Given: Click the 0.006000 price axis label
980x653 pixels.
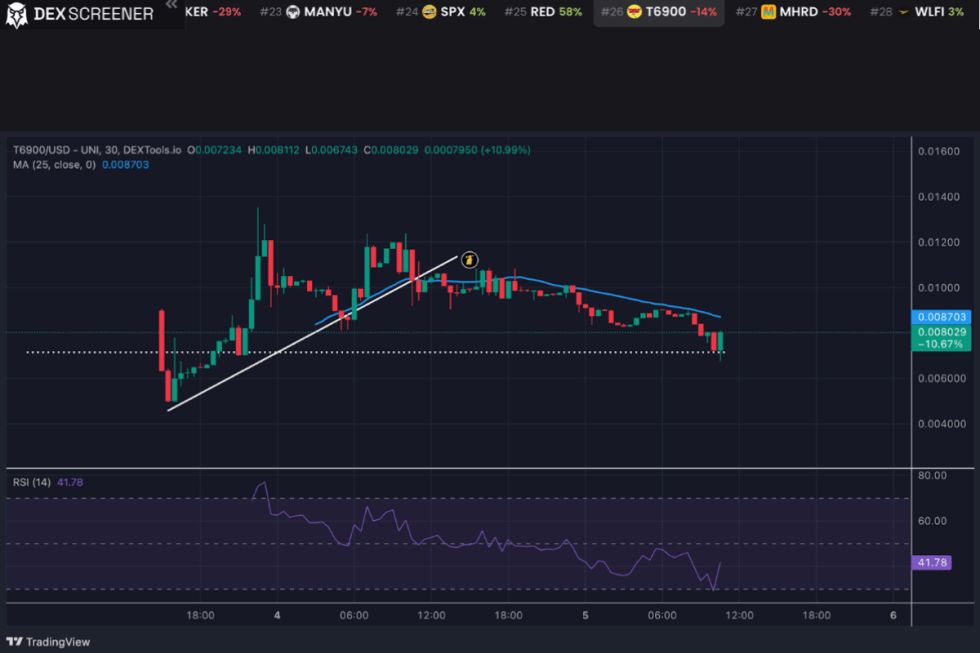Looking at the screenshot, I should click(x=941, y=378).
